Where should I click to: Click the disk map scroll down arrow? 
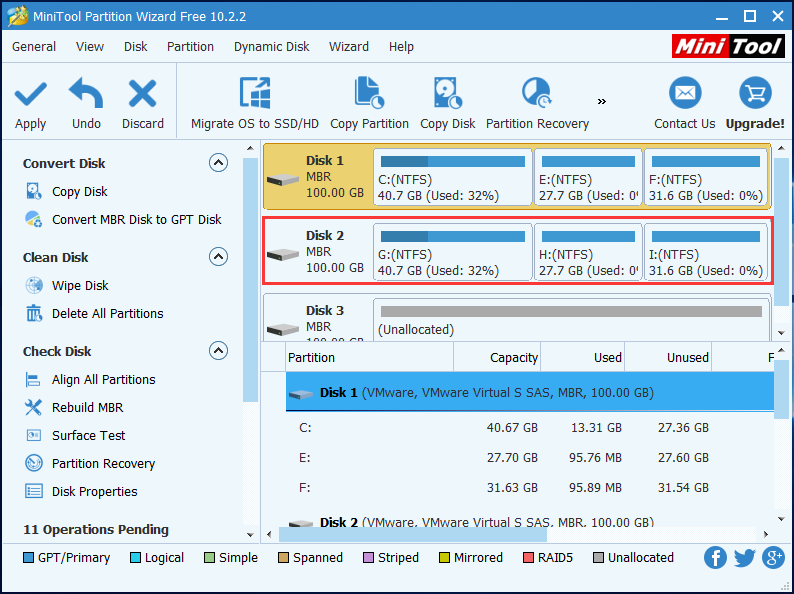coord(781,333)
